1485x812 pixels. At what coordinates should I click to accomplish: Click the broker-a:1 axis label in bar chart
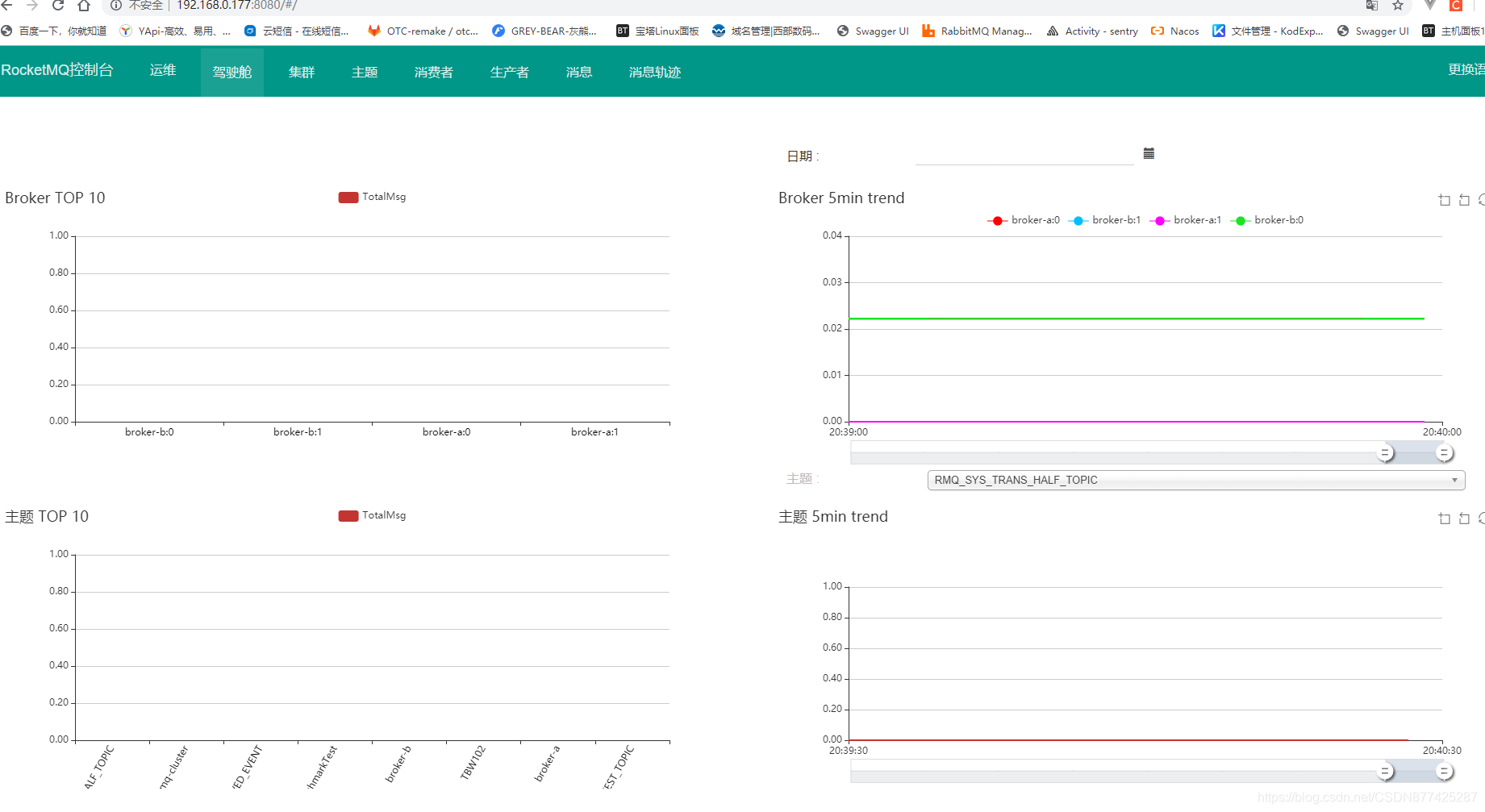[x=594, y=432]
